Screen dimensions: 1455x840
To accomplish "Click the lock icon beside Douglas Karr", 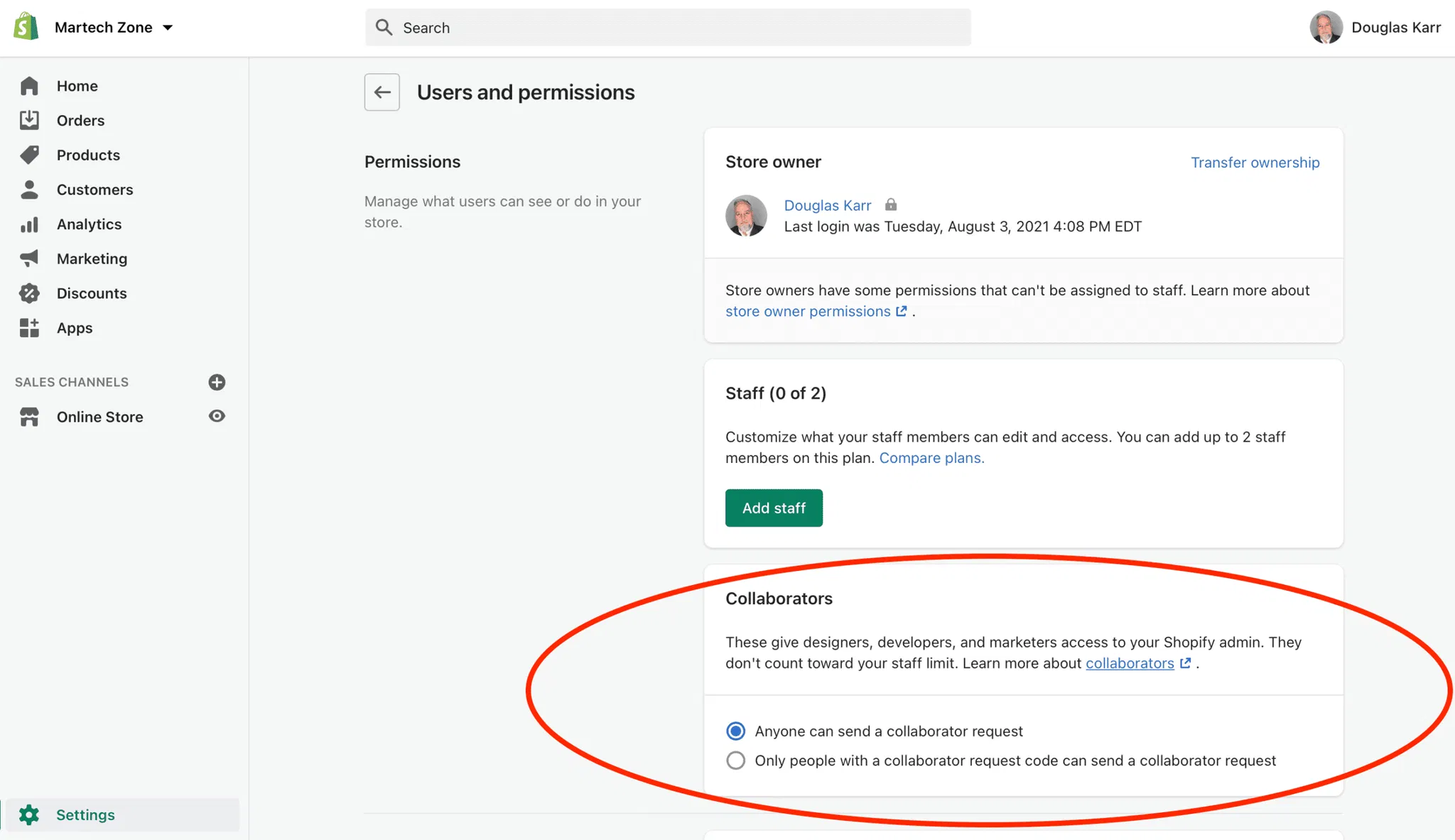I will [891, 204].
